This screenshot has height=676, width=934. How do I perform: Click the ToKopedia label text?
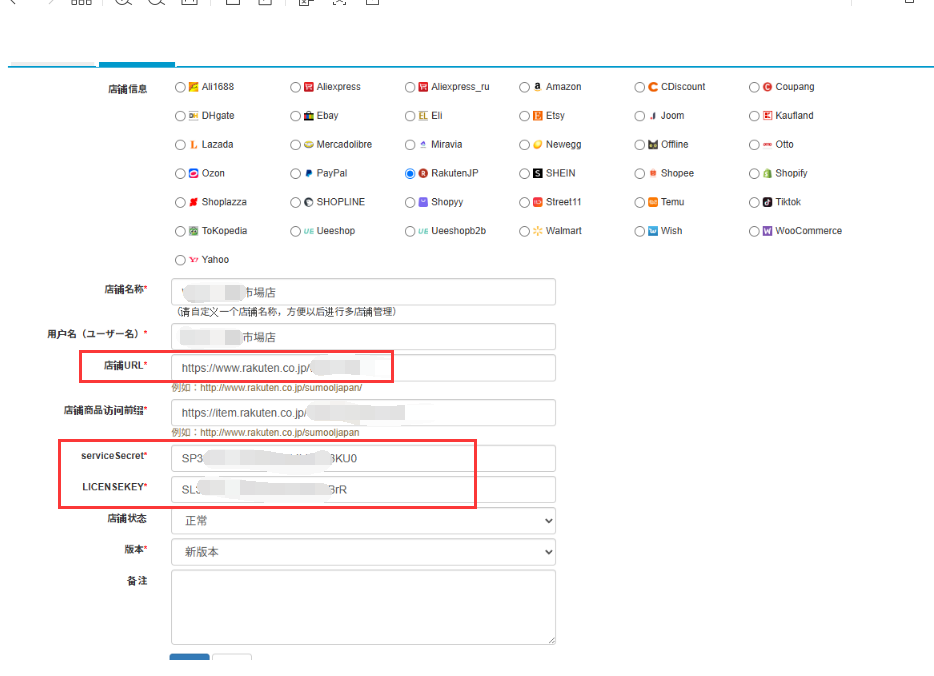tap(224, 231)
